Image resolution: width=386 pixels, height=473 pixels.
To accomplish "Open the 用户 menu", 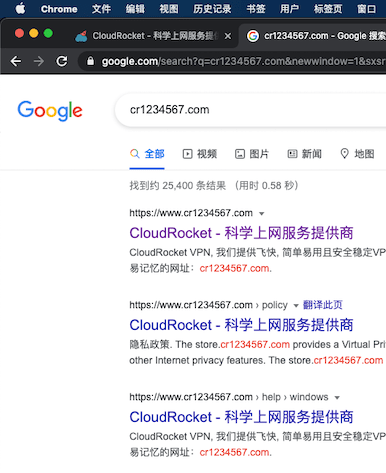I will (289, 9).
